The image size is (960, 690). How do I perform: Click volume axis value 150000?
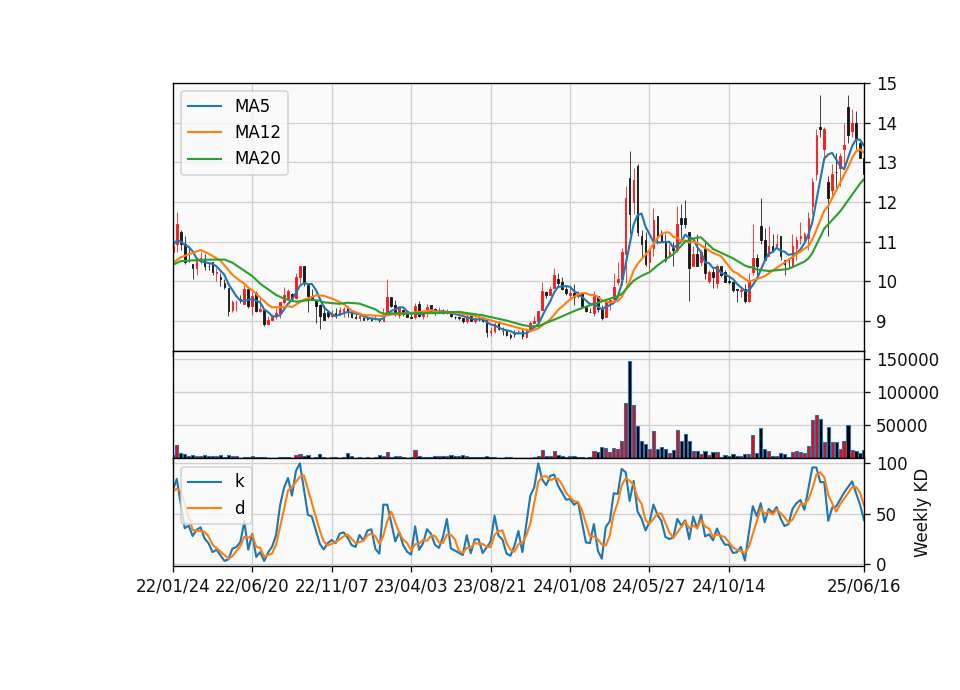(908, 360)
